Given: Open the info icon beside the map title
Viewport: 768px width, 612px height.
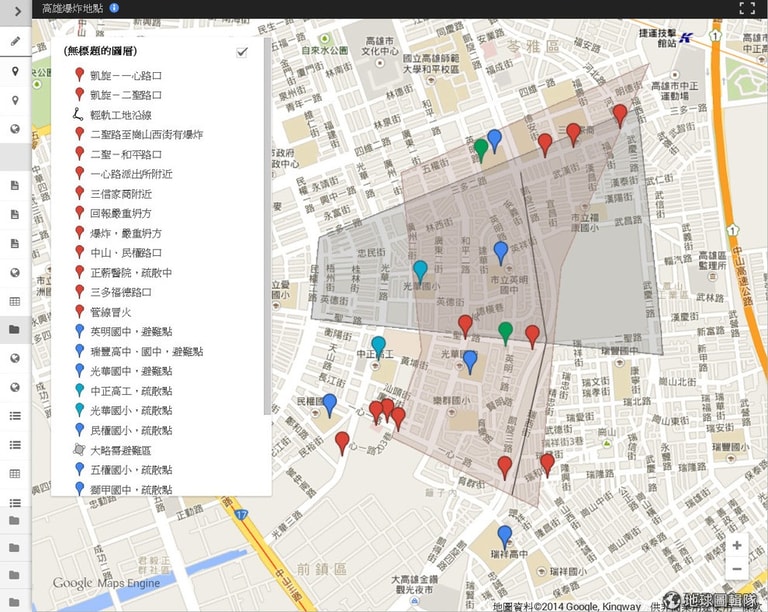Looking at the screenshot, I should click(x=114, y=8).
